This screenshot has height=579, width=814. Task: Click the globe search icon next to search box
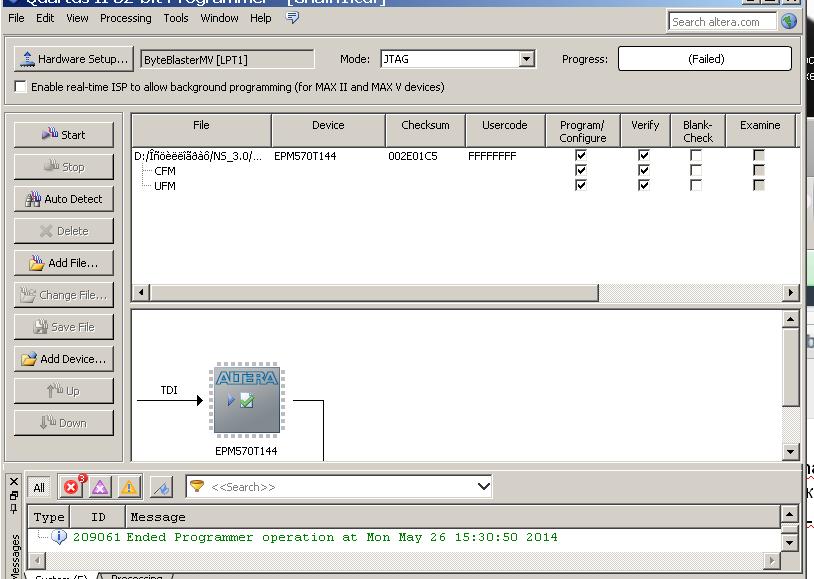[789, 22]
